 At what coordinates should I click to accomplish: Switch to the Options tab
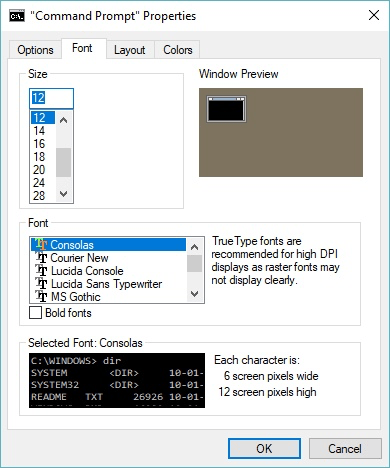(x=35, y=50)
